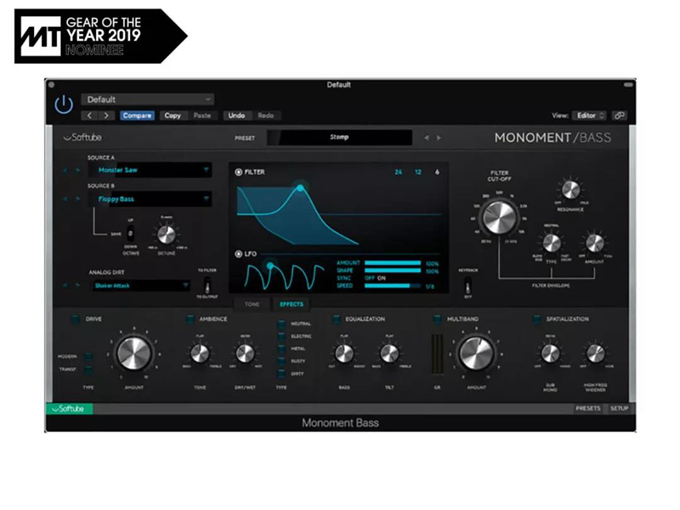Click the Ambience Tone knob
The height and width of the screenshot is (510, 680).
(199, 353)
